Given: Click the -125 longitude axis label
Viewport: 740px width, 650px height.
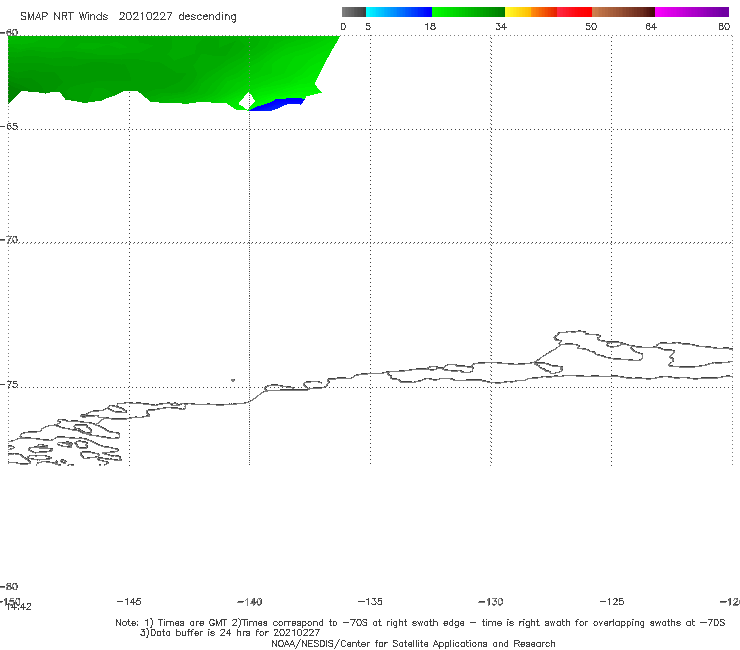Looking at the screenshot, I should pos(612,601).
